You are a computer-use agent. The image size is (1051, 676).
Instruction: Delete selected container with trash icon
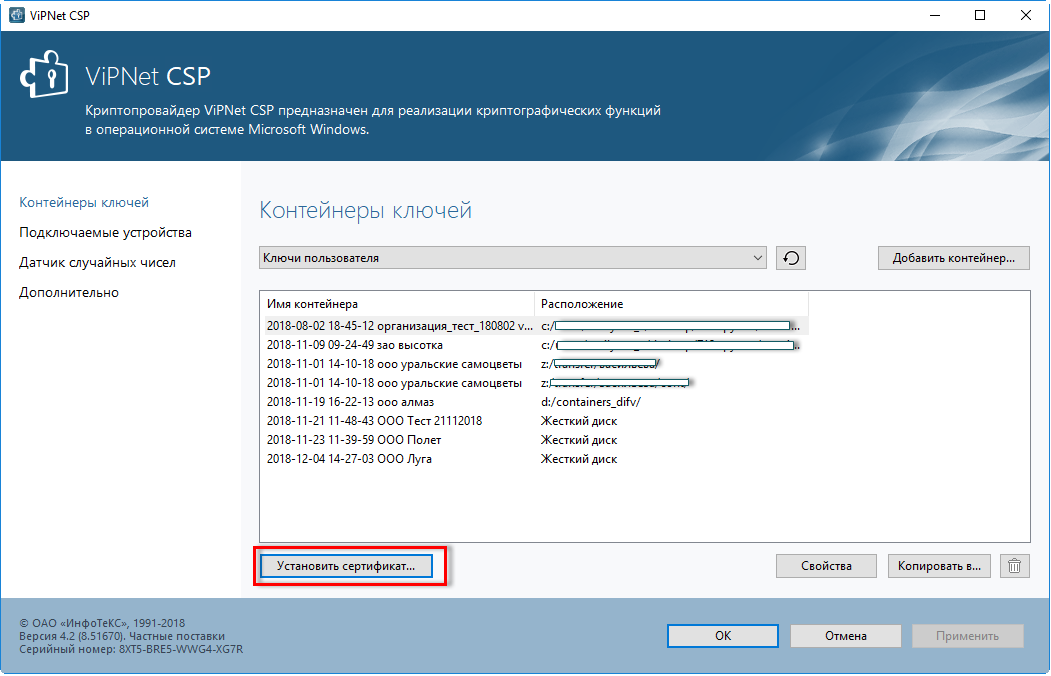click(x=1014, y=566)
